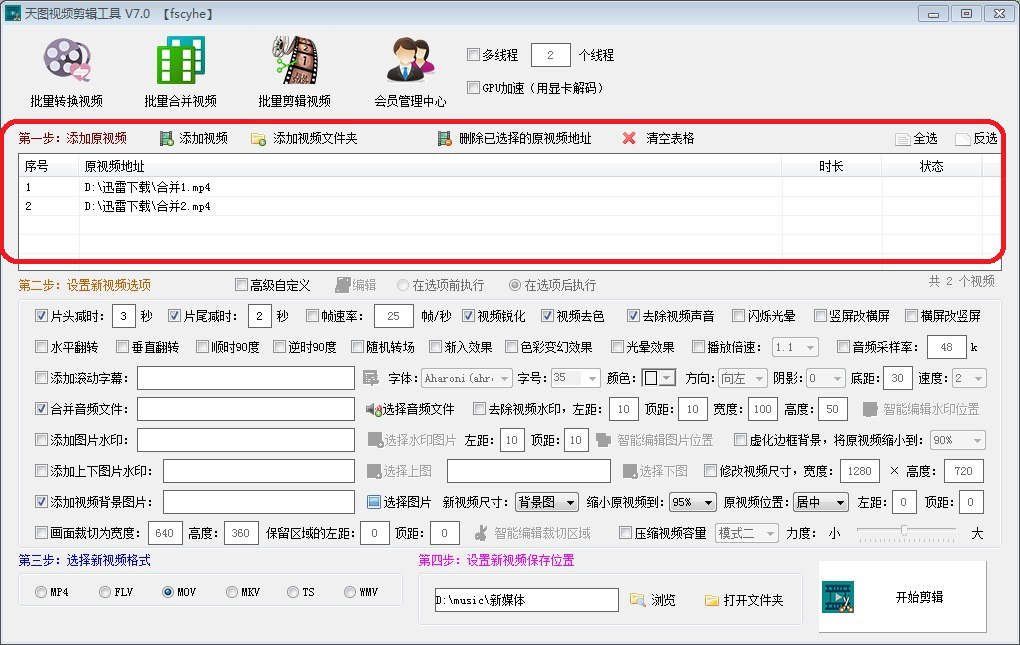Screen dimensions: 1020x645
Task: Check 压缩视频容量 checkbox
Action: pyautogui.click(x=625, y=533)
